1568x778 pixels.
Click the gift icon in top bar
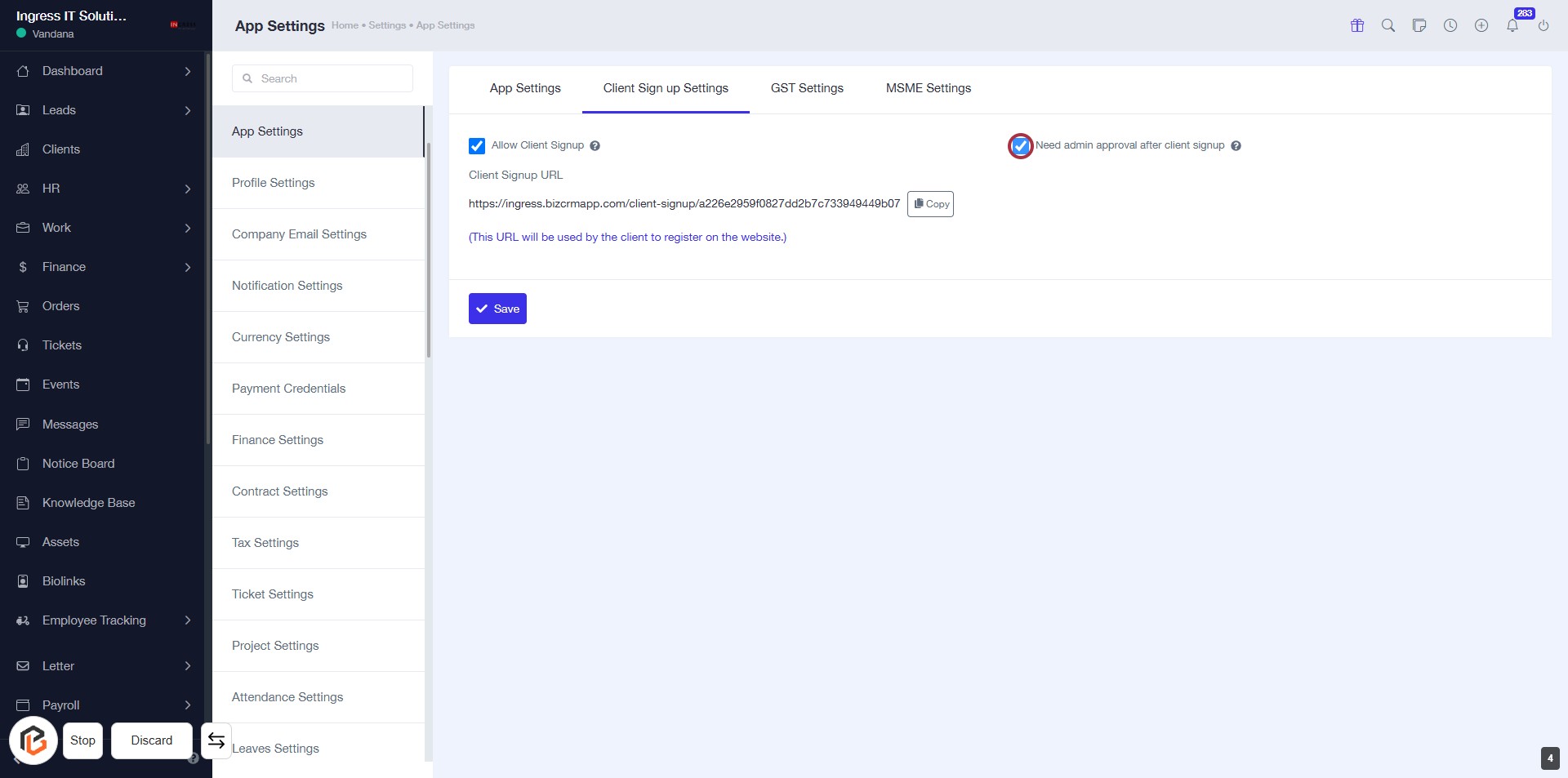click(1357, 25)
